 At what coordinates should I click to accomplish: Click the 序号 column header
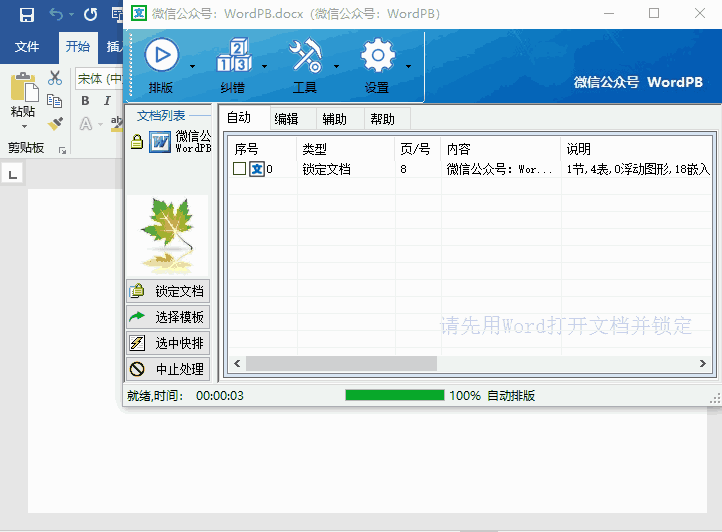[262, 149]
